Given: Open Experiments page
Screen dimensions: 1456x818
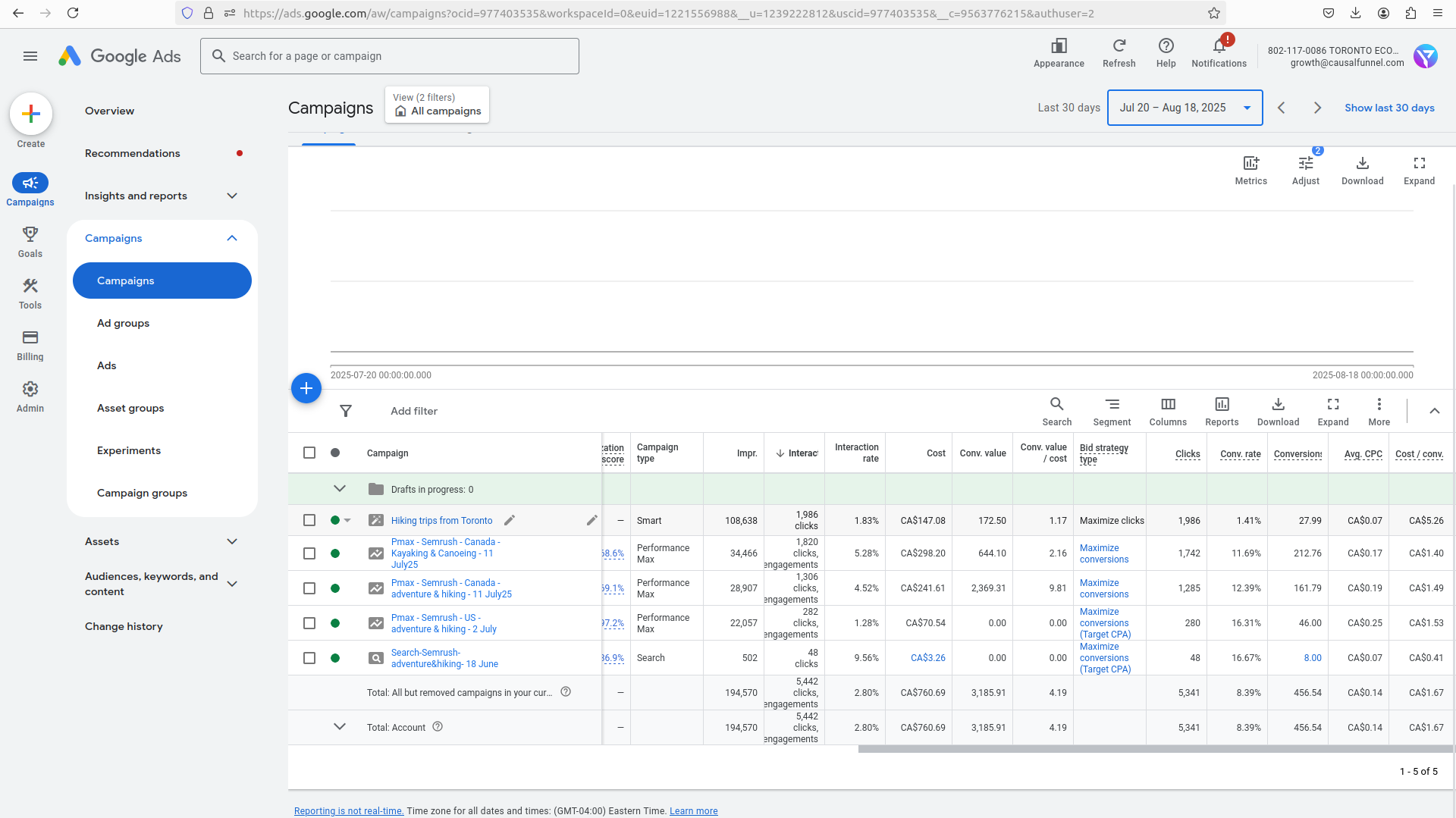Looking at the screenshot, I should pyautogui.click(x=129, y=450).
